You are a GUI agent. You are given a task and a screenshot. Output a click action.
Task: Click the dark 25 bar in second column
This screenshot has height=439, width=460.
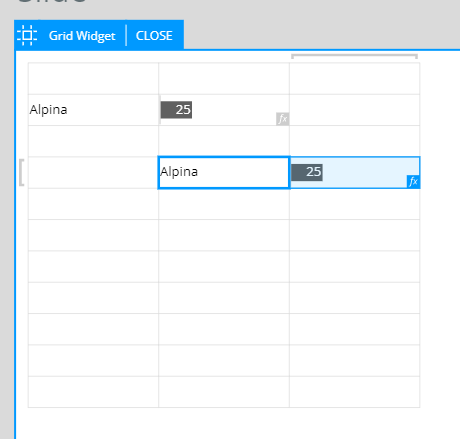pos(176,110)
